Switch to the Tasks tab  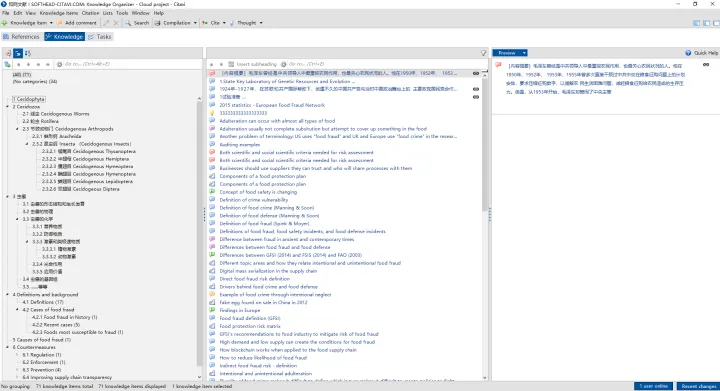click(x=100, y=37)
